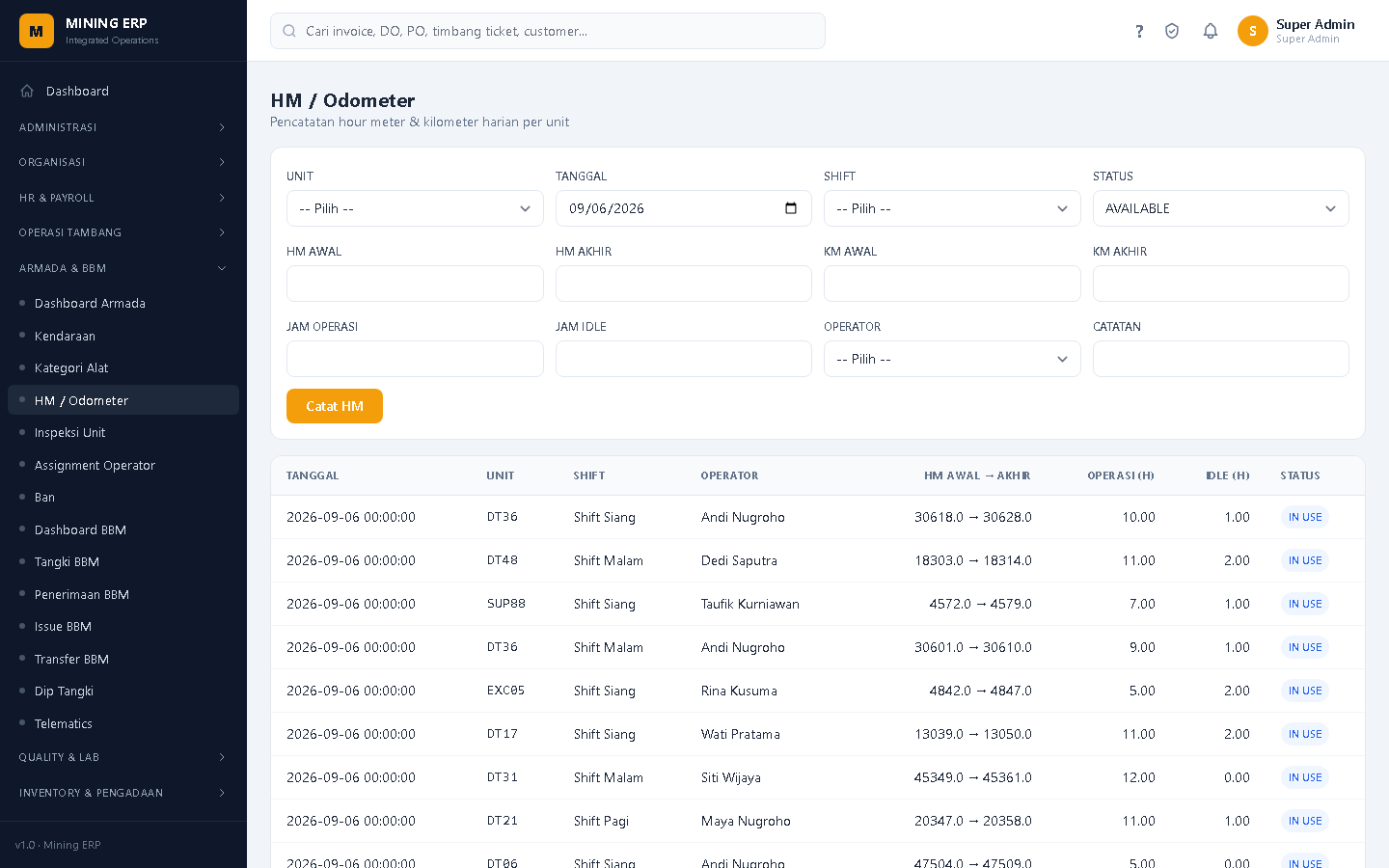Open Ban menu item
This screenshot has width=1389, height=868.
123,497
